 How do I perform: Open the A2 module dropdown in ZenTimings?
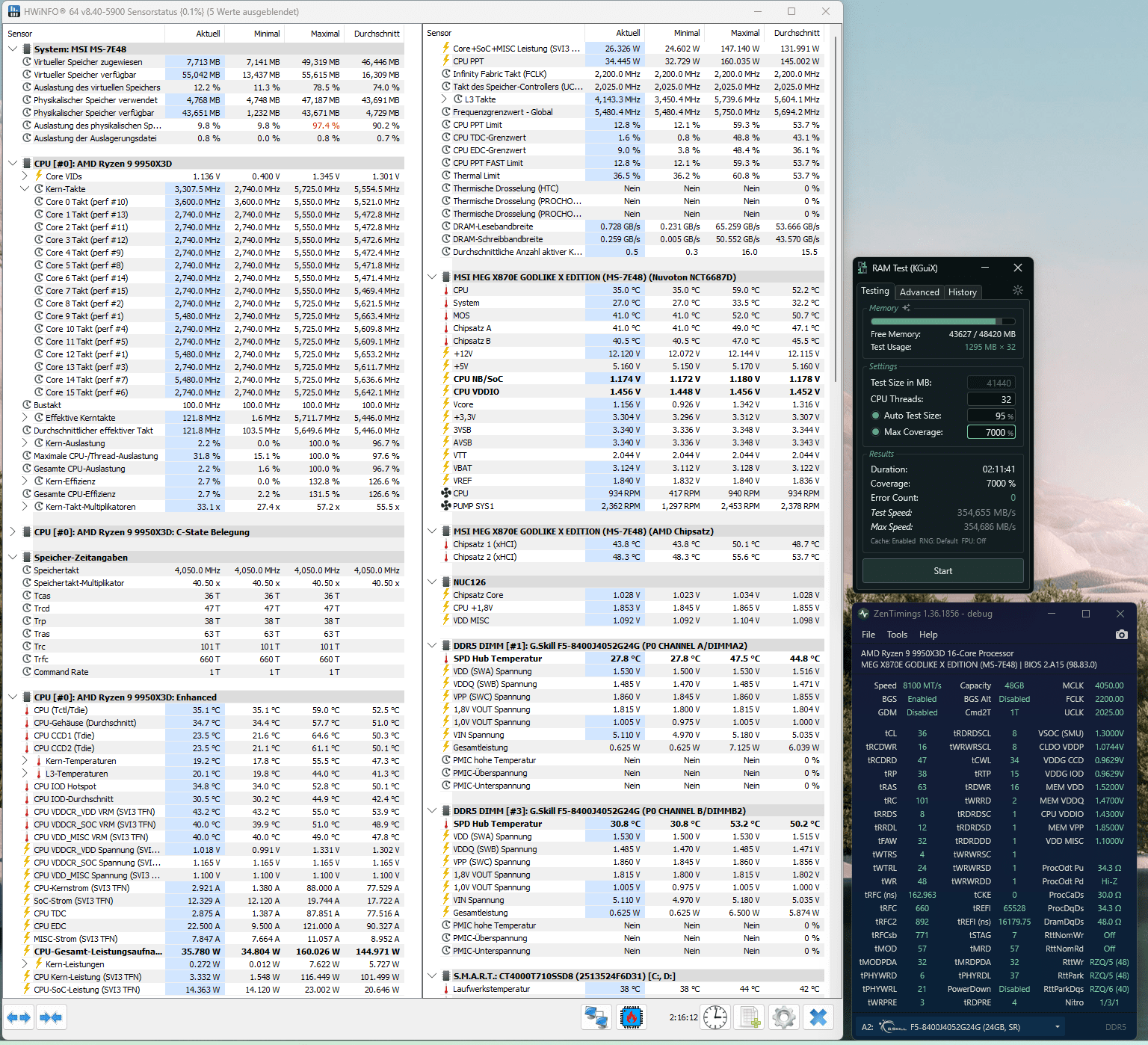pos(1057,1027)
